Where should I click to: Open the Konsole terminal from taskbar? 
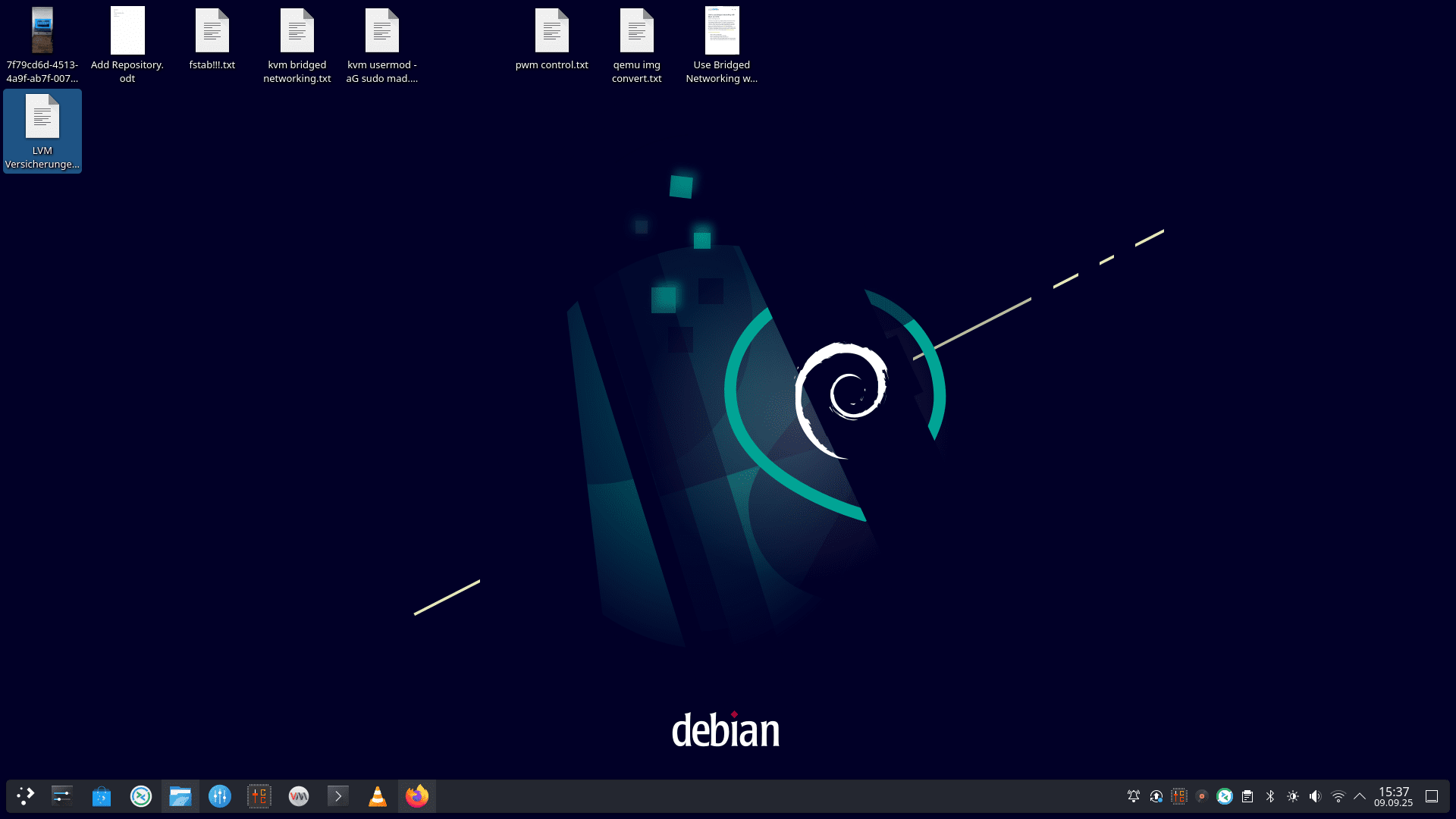tap(338, 796)
